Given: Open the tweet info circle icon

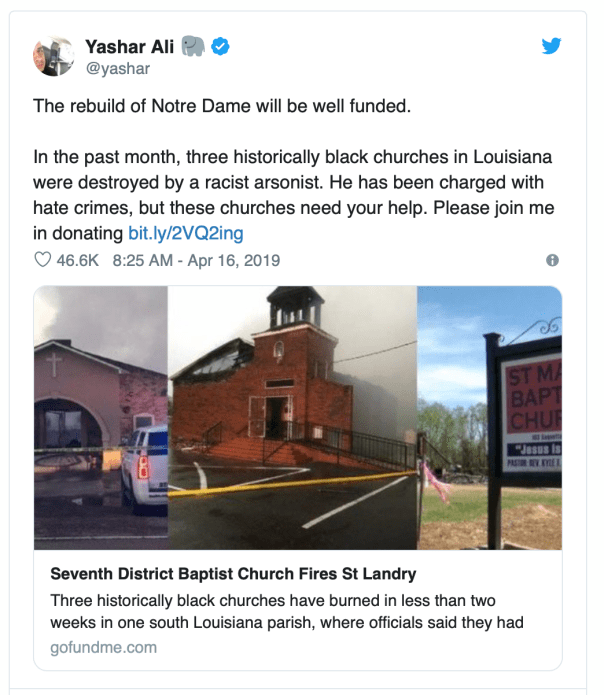Looking at the screenshot, I should (552, 260).
